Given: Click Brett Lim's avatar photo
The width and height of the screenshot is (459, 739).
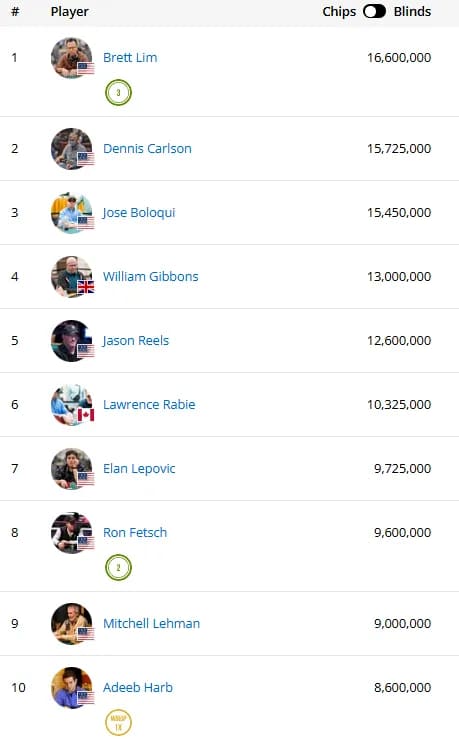Looking at the screenshot, I should (72, 58).
